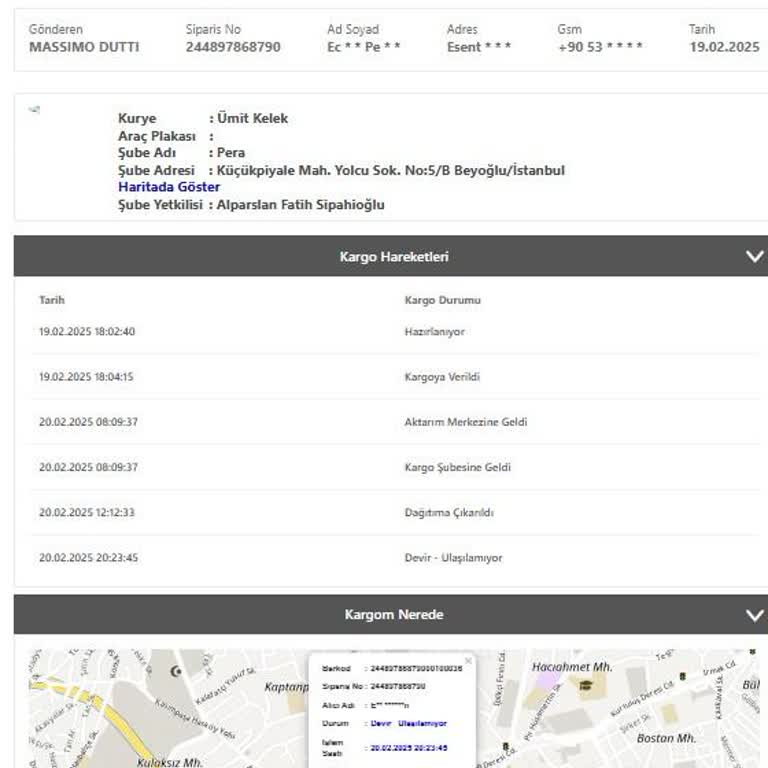Click the Şube Yetkilisi label
Viewport: 768px width, 768px height.
160,205
